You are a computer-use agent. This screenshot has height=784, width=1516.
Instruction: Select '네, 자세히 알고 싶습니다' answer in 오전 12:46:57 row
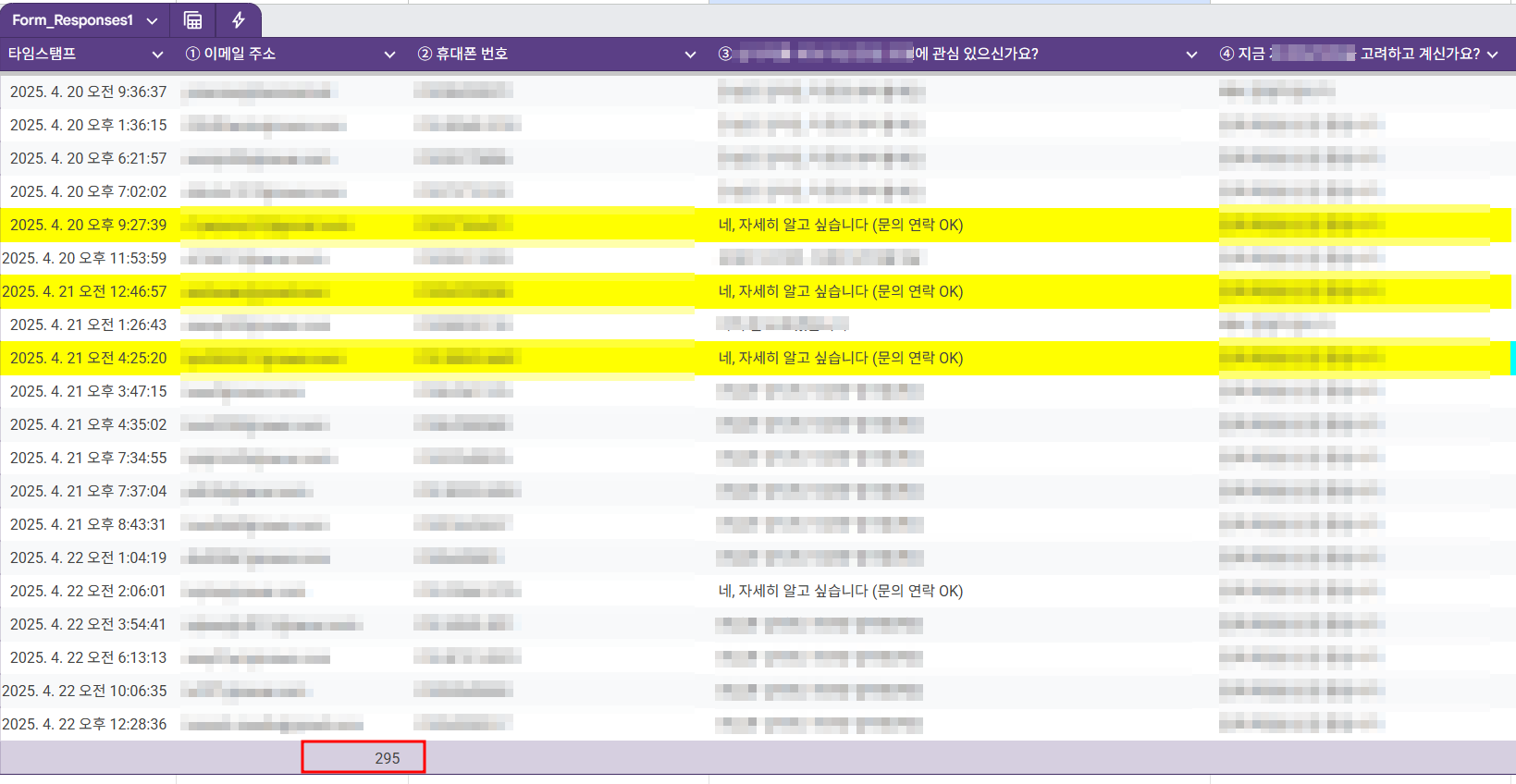point(841,291)
